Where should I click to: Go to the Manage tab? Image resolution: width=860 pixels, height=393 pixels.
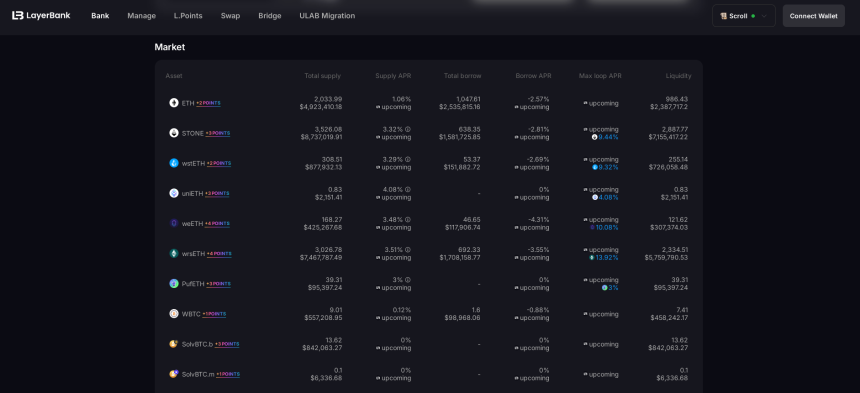click(142, 16)
